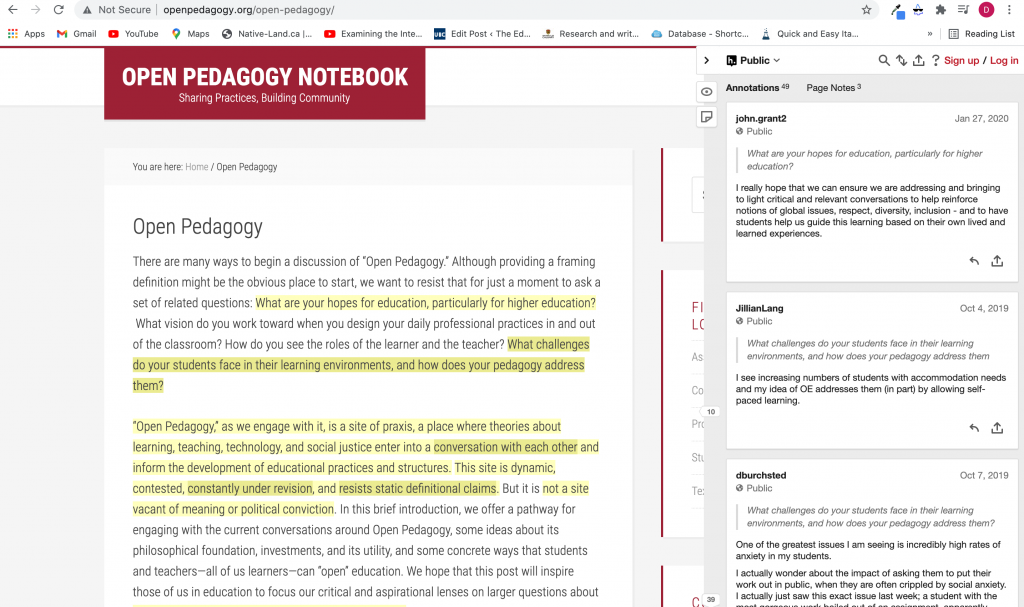Open Research and writ... bookmark
This screenshot has height=607, width=1024.
590,34
